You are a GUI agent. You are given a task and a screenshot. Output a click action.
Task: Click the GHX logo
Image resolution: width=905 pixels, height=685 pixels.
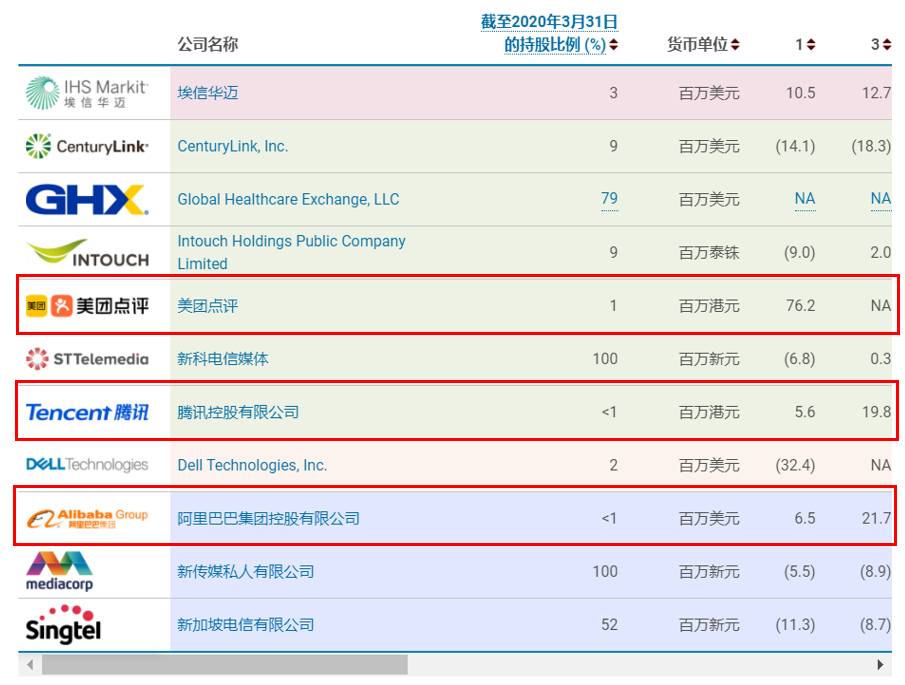[87, 198]
